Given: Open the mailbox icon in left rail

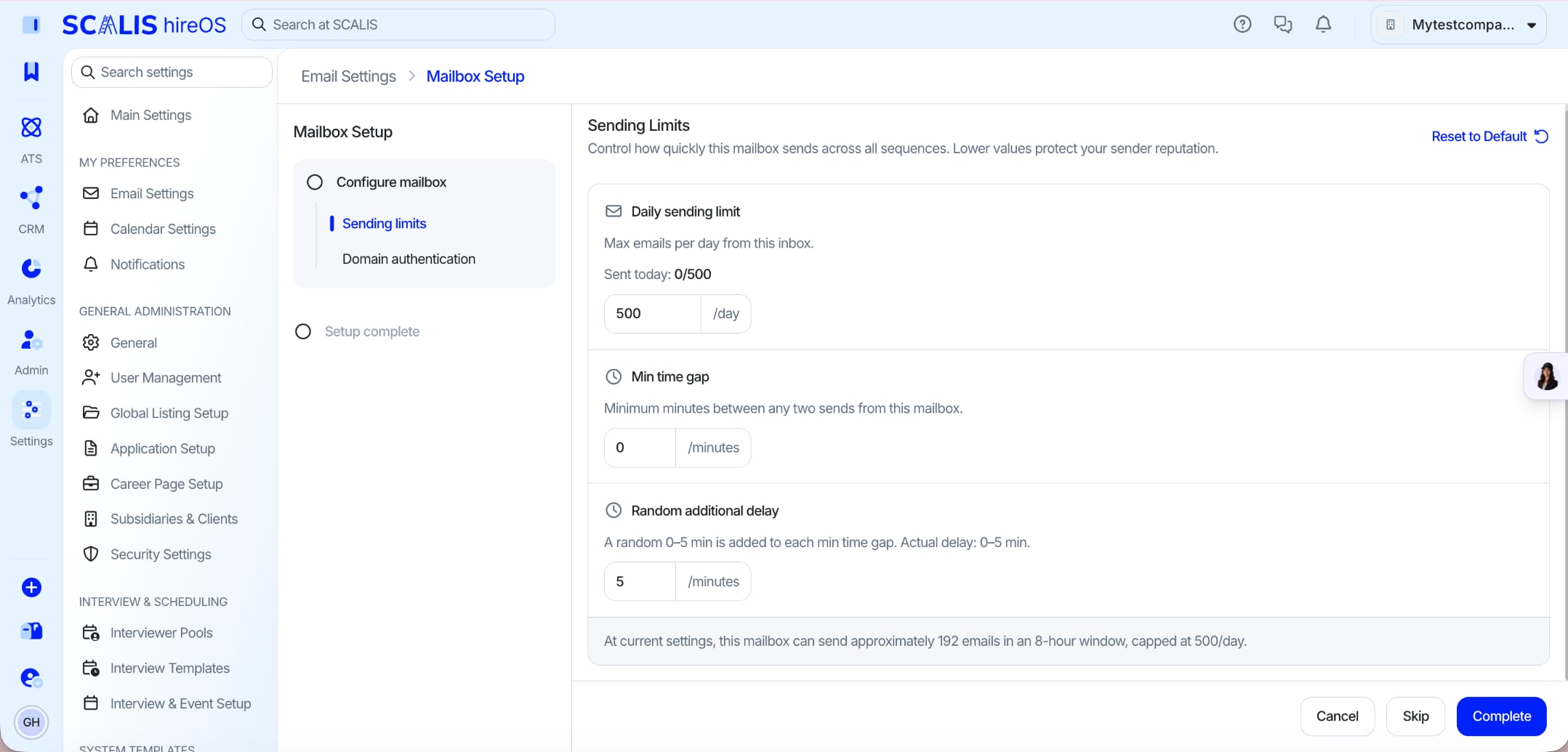Looking at the screenshot, I should 31,631.
